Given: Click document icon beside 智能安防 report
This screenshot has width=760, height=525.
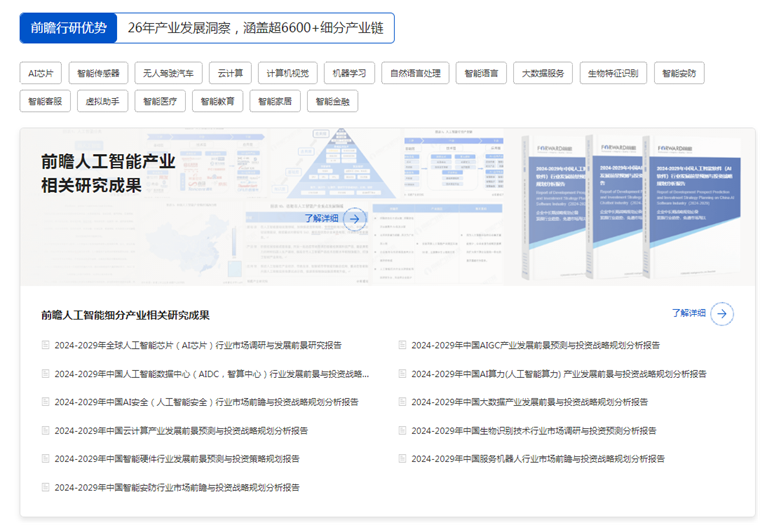Looking at the screenshot, I should tap(45, 488).
